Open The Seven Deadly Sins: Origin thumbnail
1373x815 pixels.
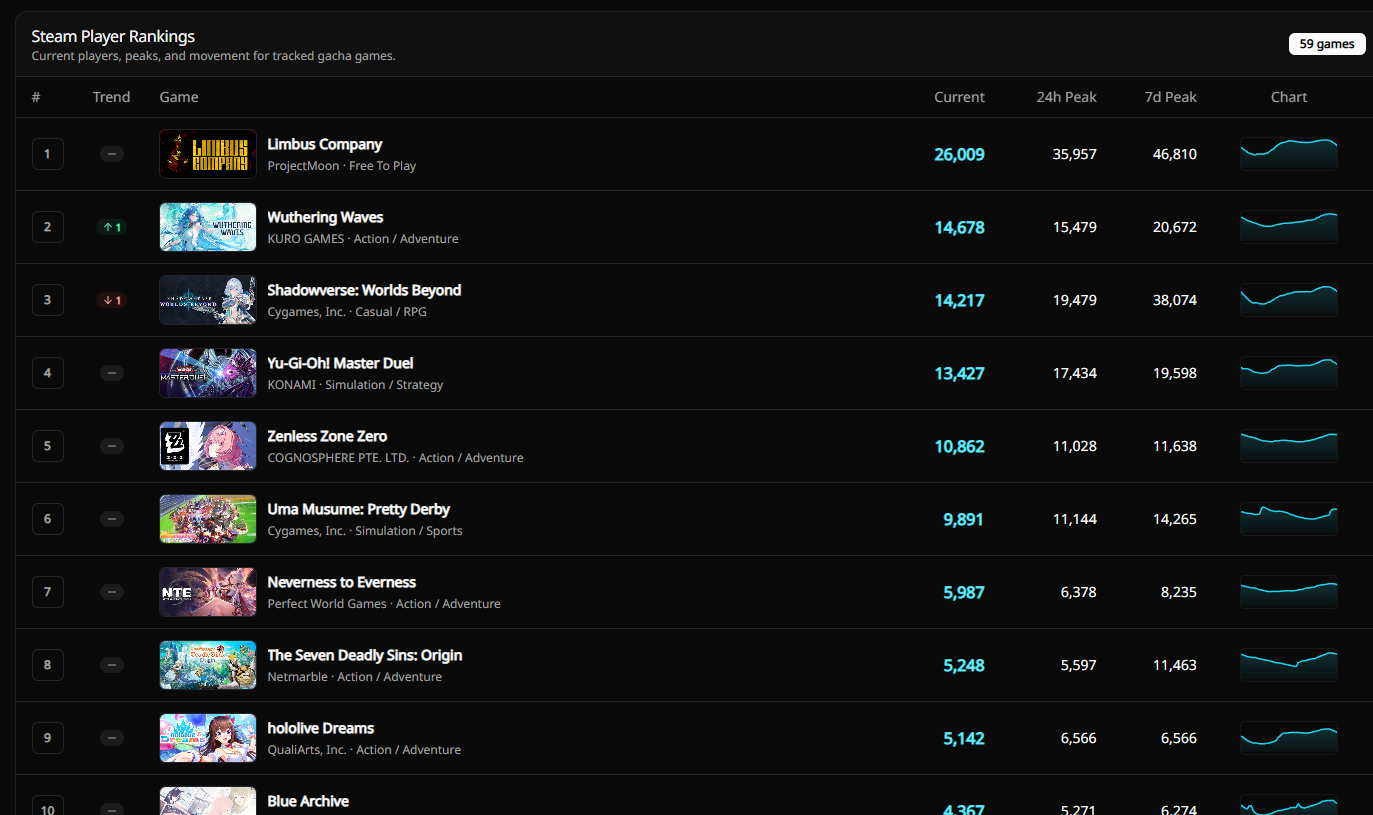tap(208, 665)
